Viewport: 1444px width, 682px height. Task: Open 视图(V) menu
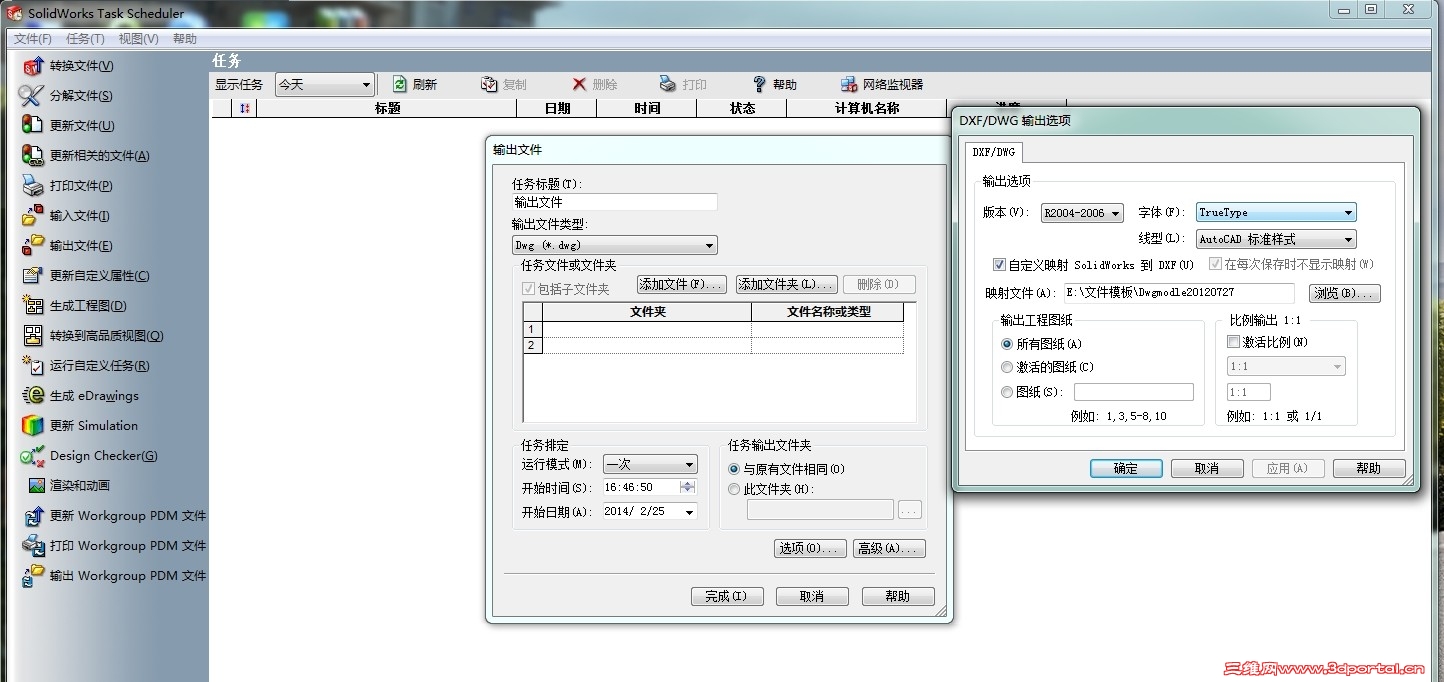pyautogui.click(x=138, y=39)
